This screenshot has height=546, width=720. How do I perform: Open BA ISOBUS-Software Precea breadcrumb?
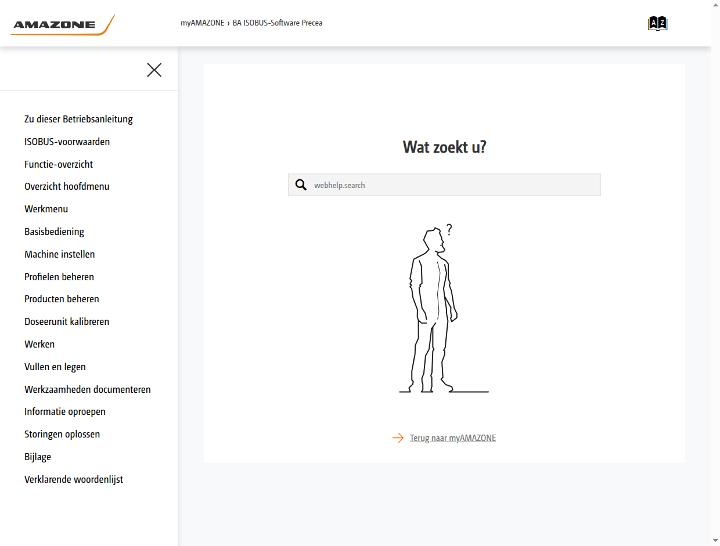click(x=277, y=23)
